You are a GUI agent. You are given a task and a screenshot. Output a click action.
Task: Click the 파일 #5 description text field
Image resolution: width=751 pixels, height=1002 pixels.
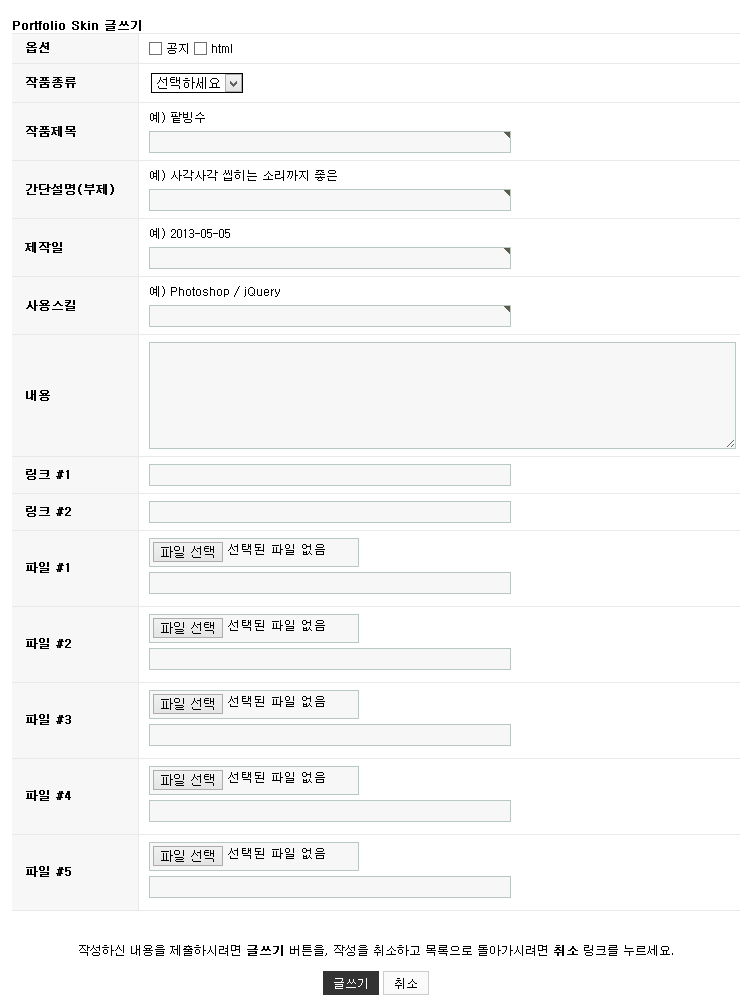tap(329, 887)
